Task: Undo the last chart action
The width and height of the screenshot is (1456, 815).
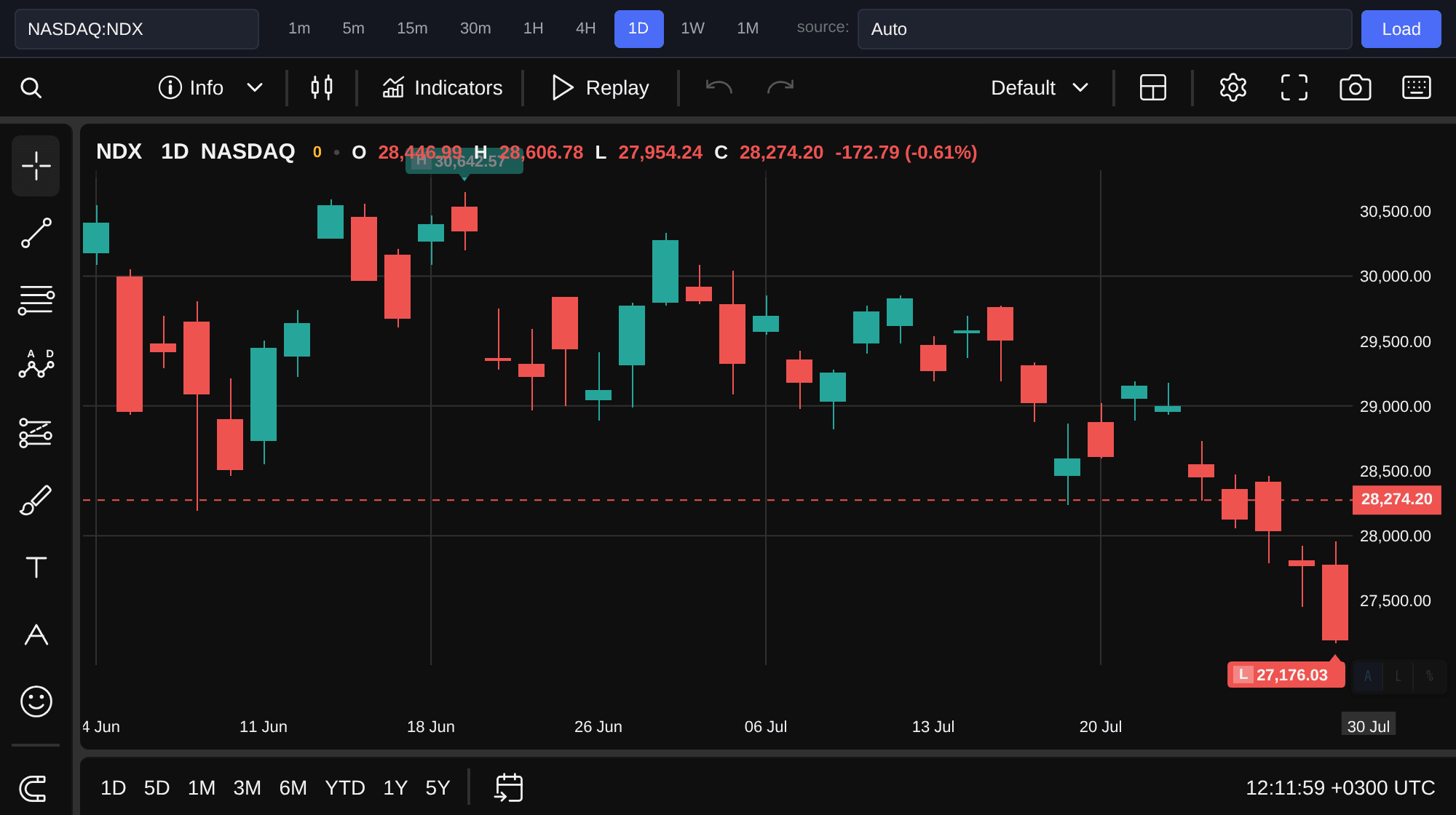Action: [719, 88]
